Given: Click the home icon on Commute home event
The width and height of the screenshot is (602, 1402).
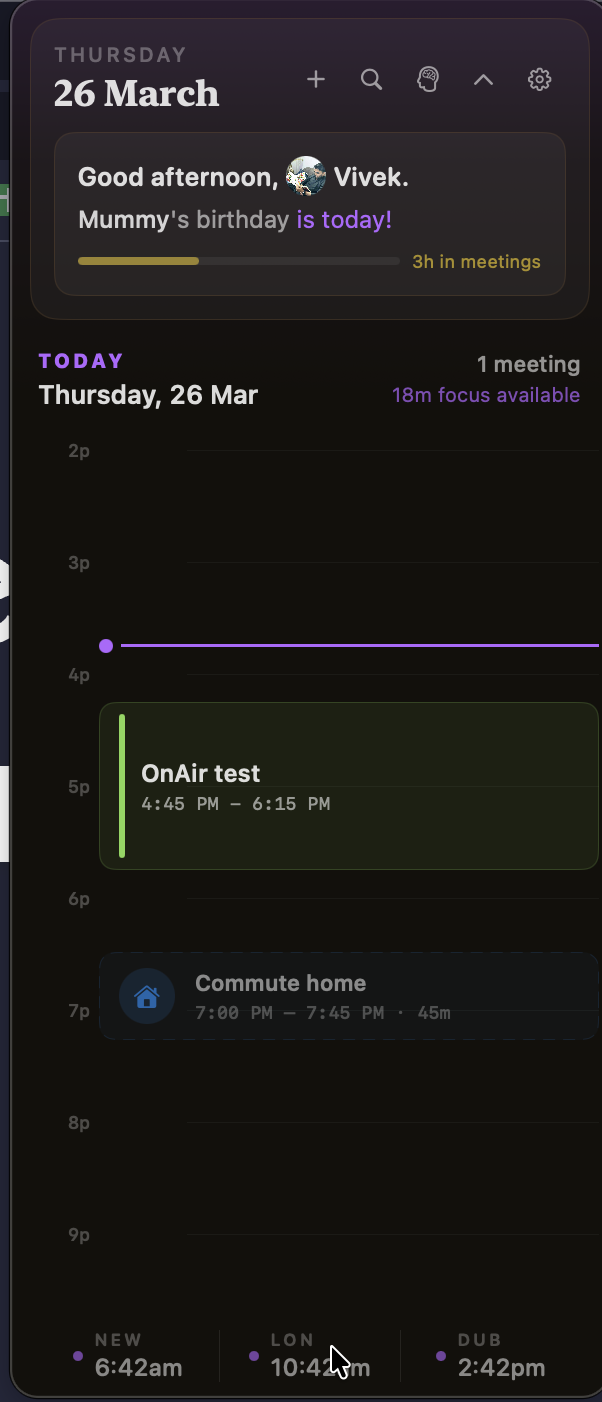Looking at the screenshot, I should pos(146,996).
